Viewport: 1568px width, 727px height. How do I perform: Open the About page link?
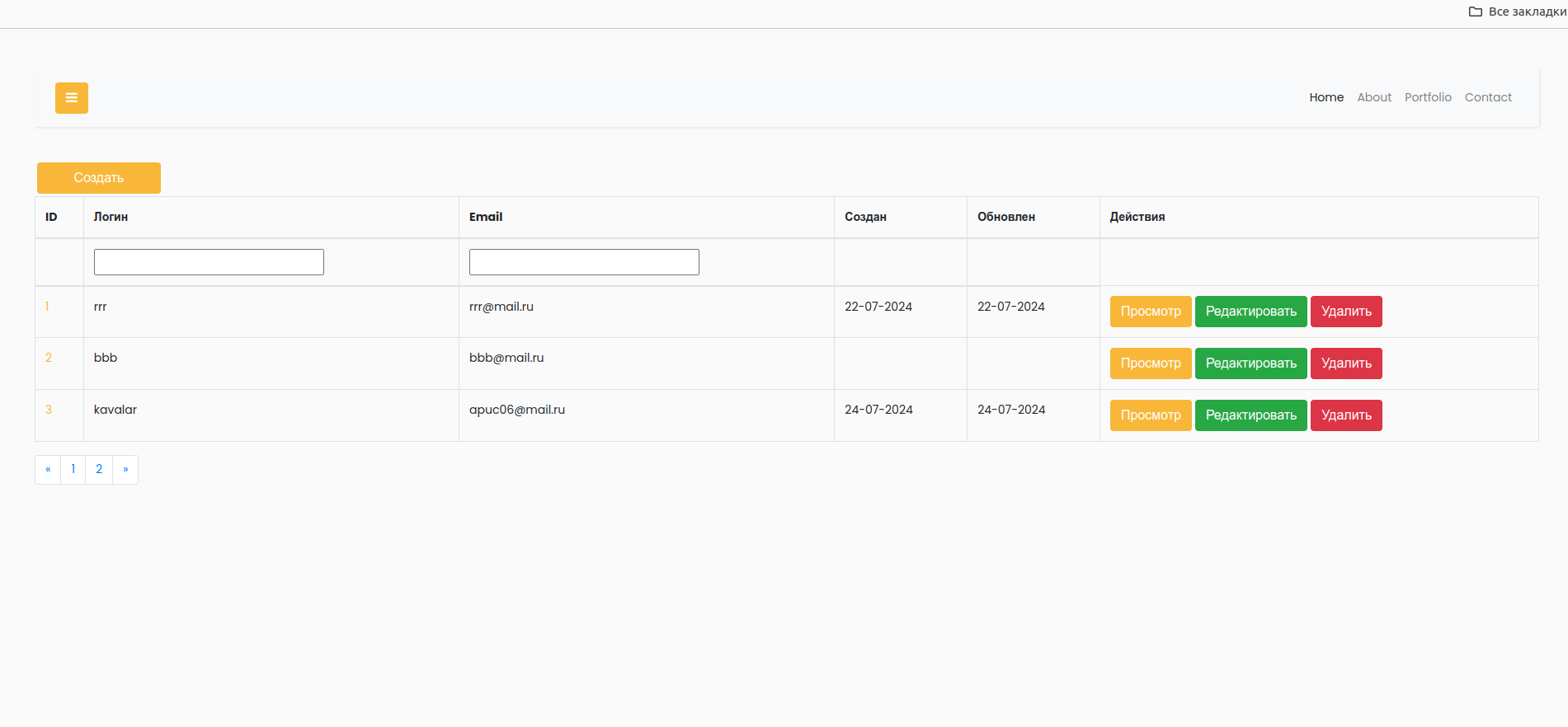tap(1374, 97)
